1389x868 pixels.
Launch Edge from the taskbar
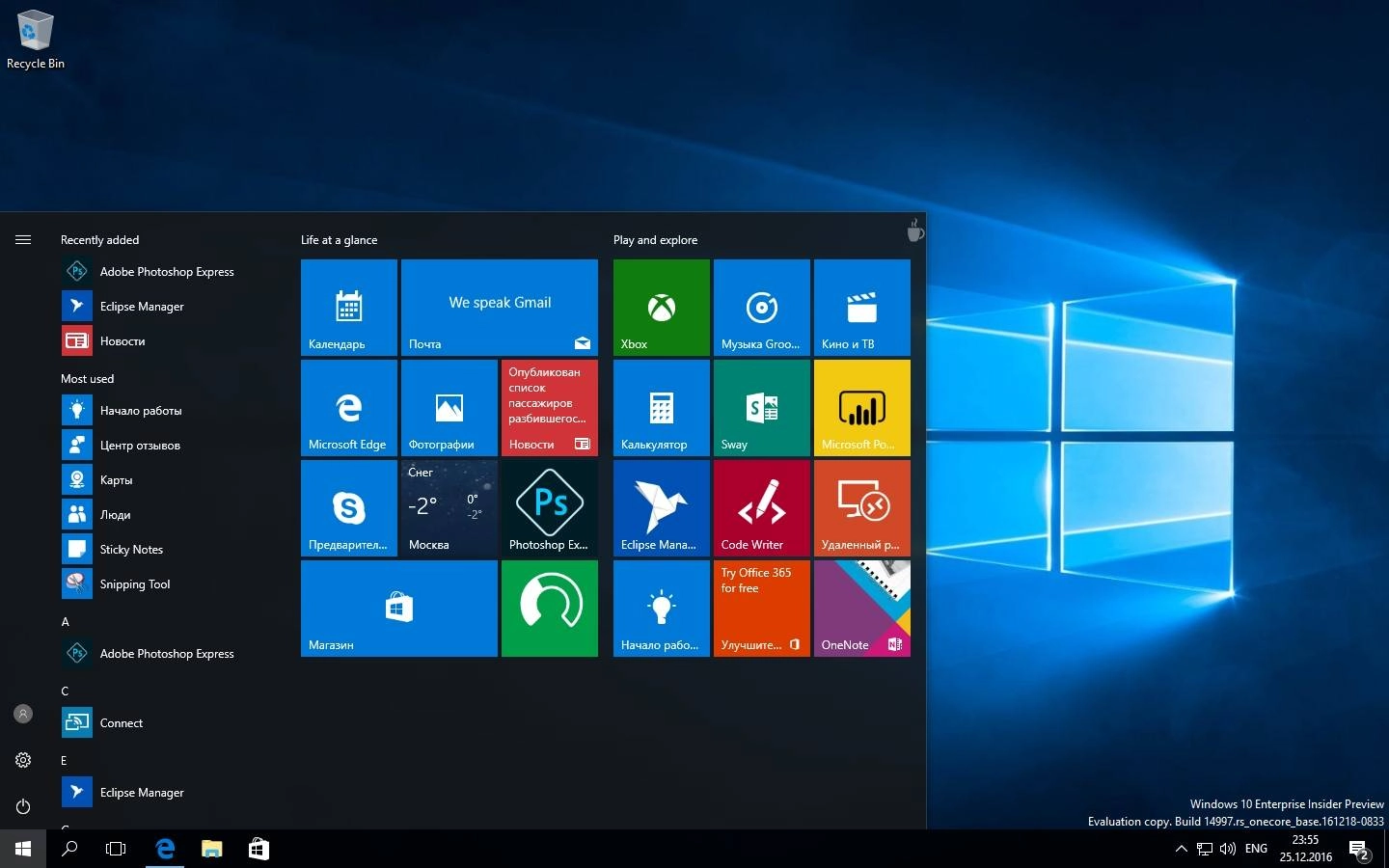tap(166, 849)
